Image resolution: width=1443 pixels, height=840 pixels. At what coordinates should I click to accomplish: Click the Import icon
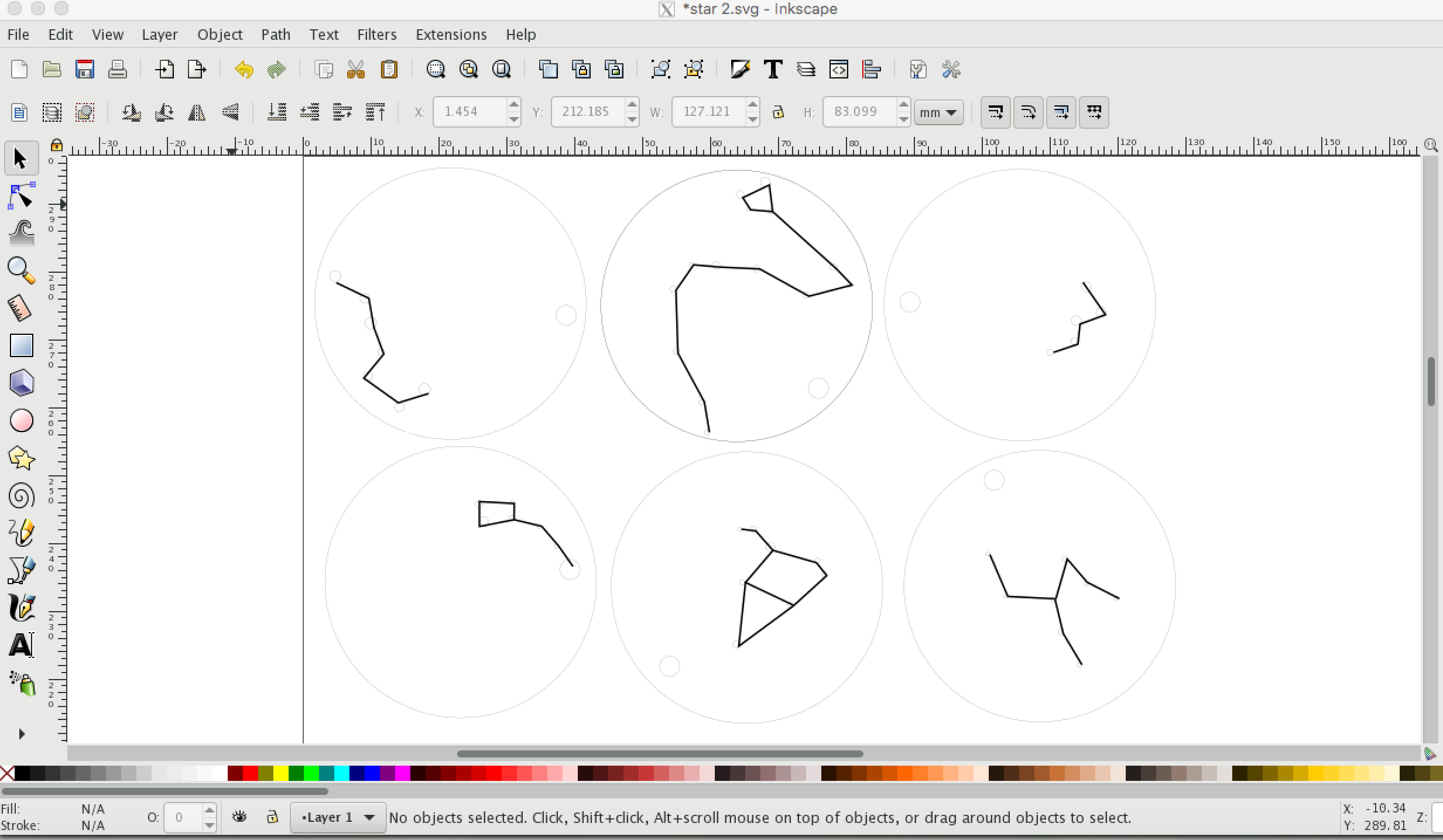coord(164,69)
